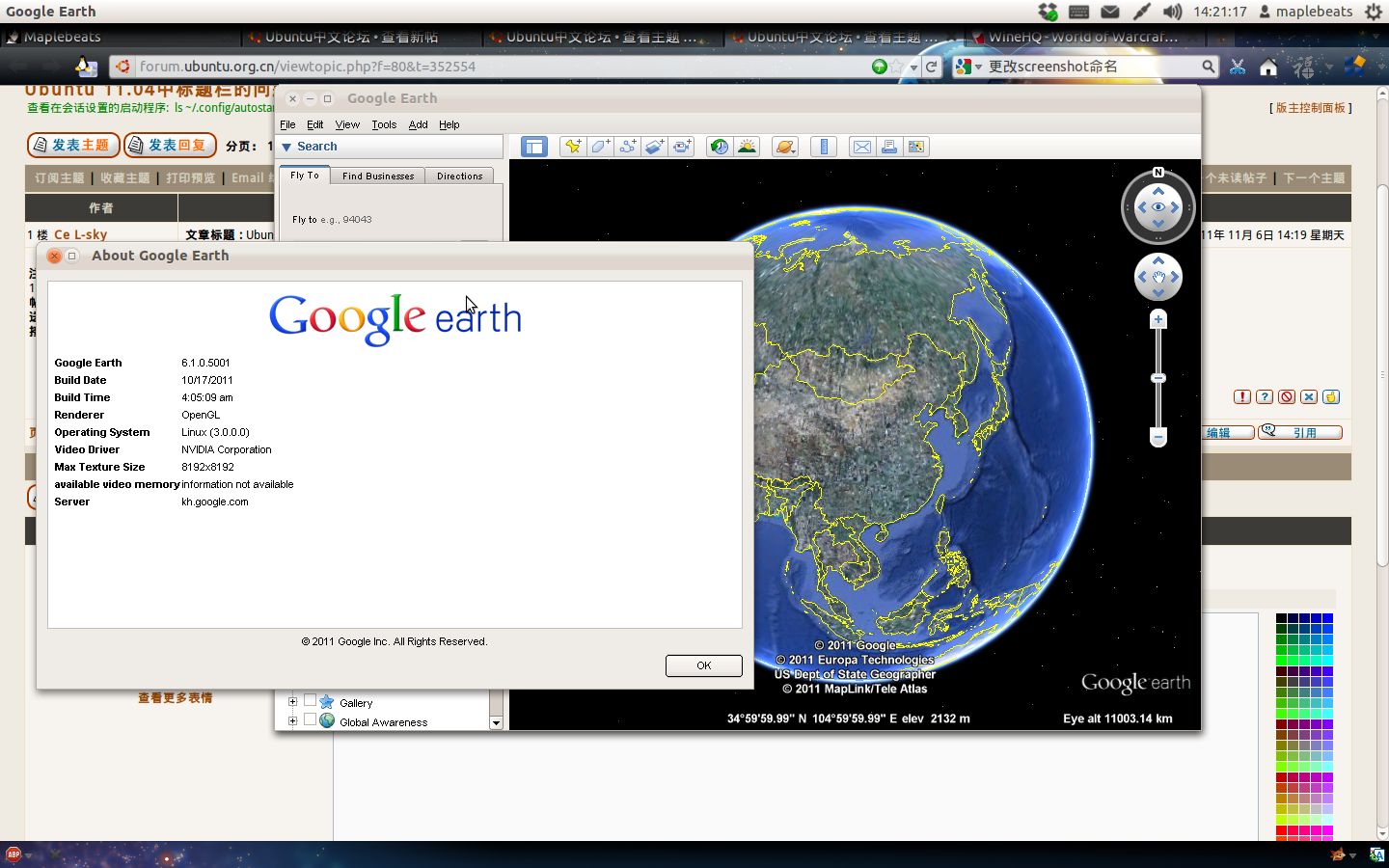This screenshot has width=1389, height=868.
Task: Add a placemark using the yellow pushpin icon
Action: point(573,147)
